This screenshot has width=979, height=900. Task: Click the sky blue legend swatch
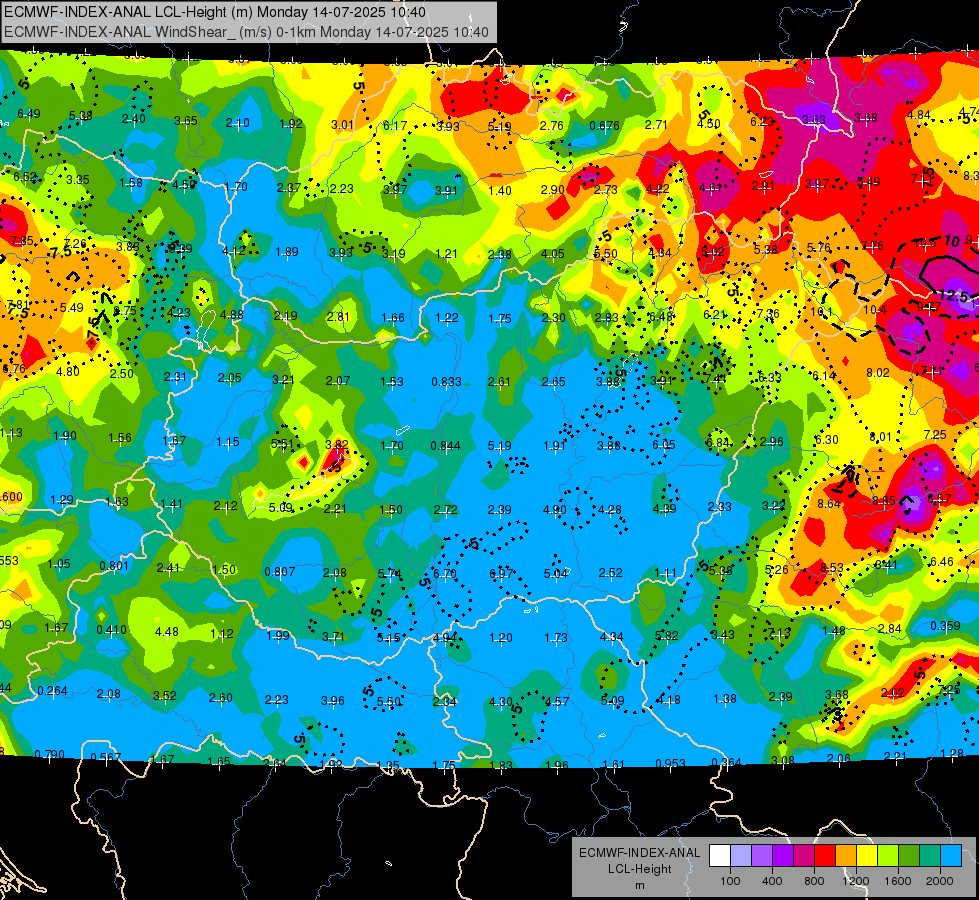pyautogui.click(x=951, y=855)
